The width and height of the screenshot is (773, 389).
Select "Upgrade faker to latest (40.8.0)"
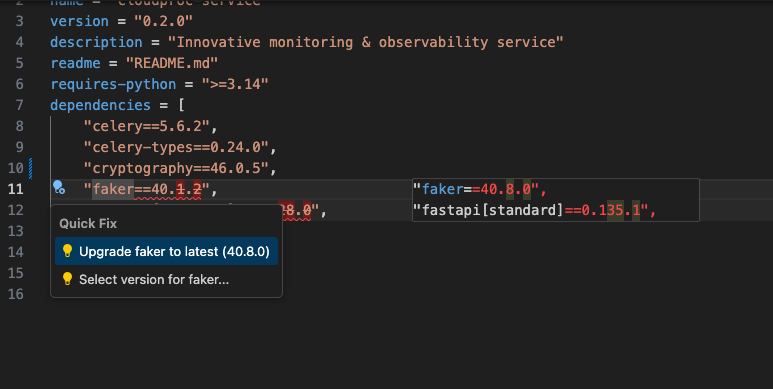click(166, 251)
